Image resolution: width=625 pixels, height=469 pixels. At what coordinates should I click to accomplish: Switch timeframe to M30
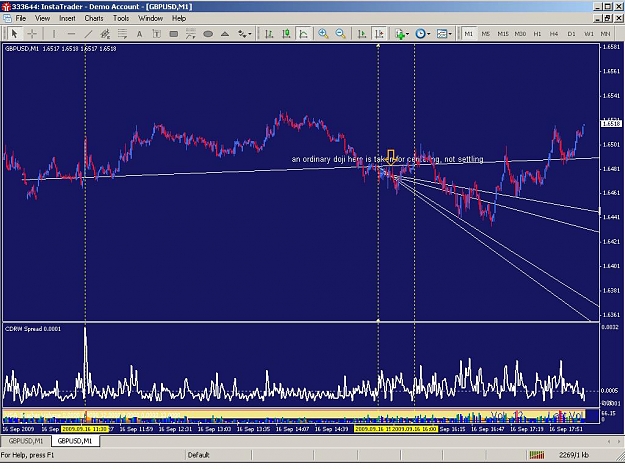pos(520,34)
